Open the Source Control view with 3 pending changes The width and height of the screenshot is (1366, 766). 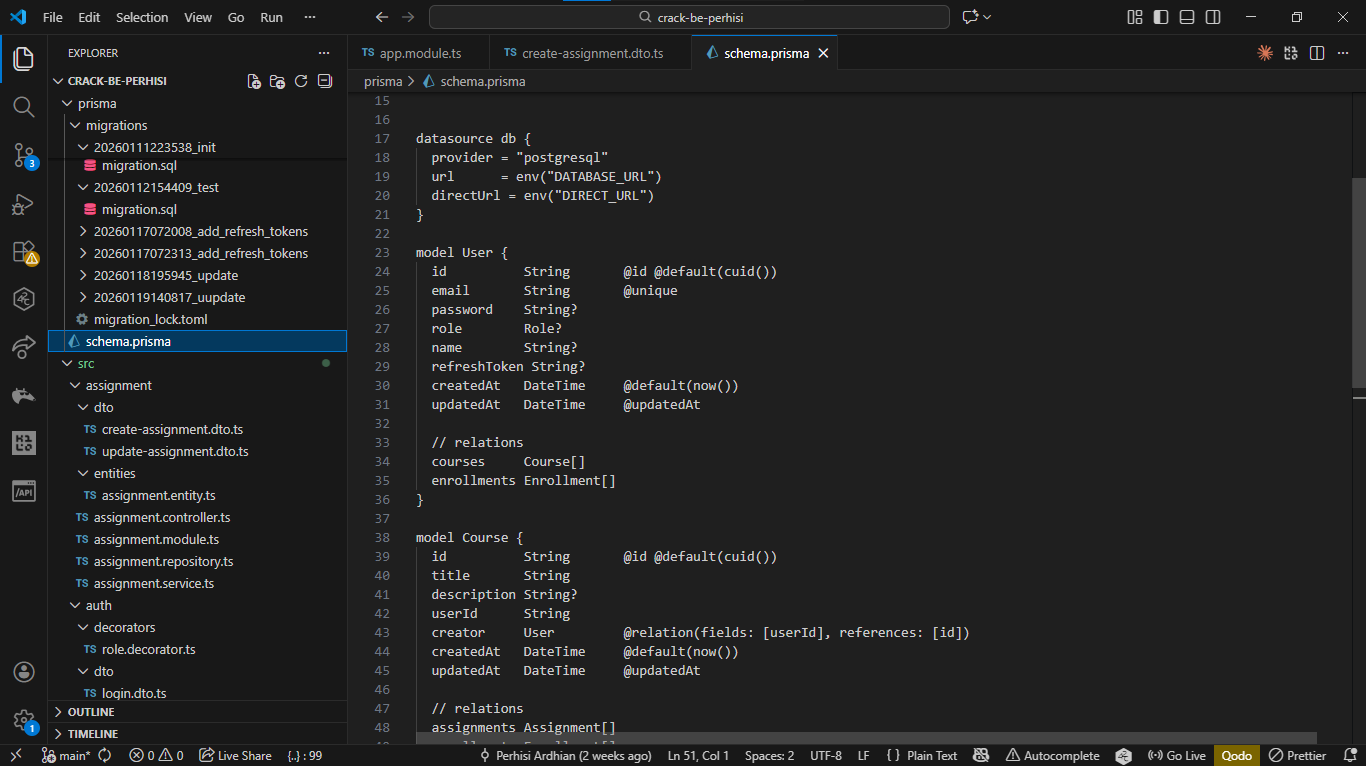[x=23, y=155]
